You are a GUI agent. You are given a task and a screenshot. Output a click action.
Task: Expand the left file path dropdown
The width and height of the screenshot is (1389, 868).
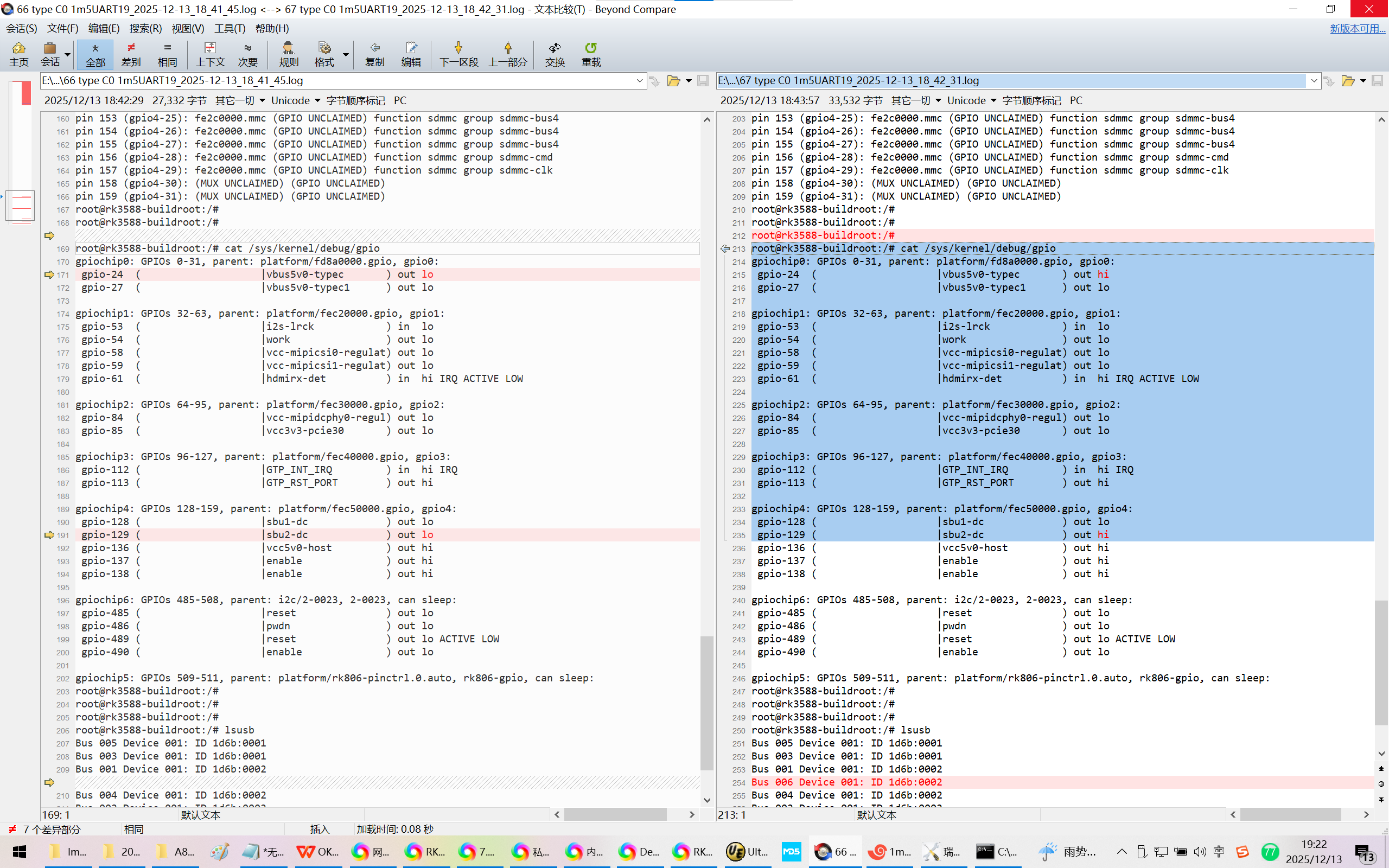639,81
